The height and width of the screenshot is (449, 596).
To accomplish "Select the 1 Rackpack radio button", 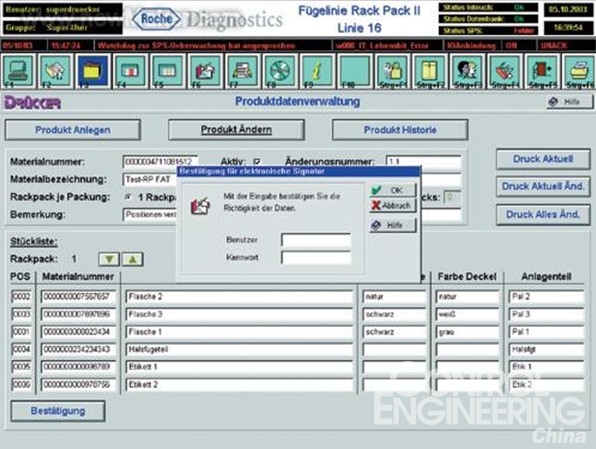I will coord(128,197).
